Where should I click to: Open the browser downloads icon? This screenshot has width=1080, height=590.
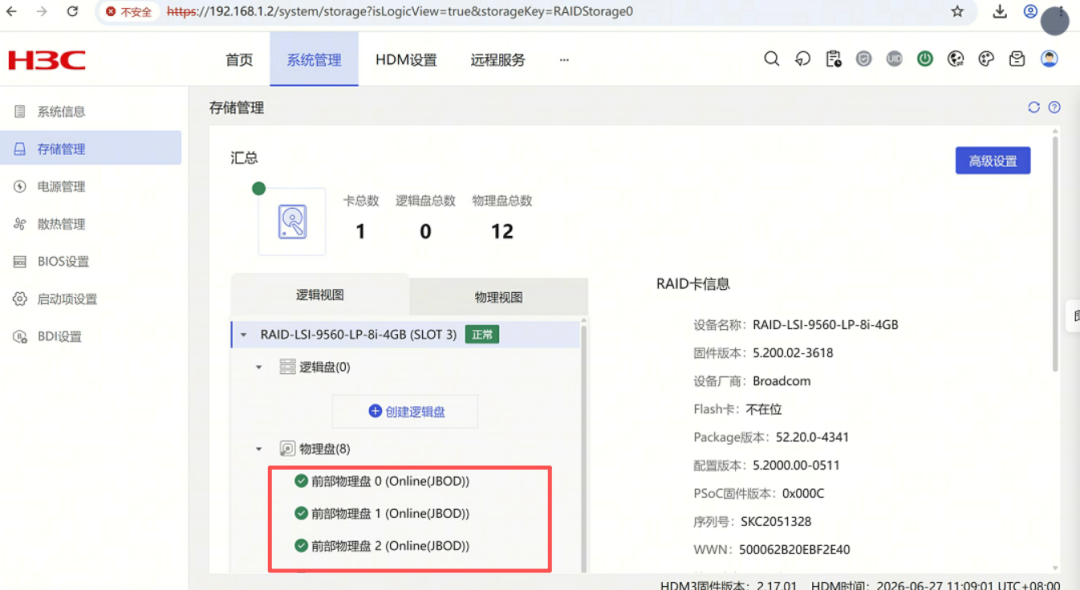point(999,11)
